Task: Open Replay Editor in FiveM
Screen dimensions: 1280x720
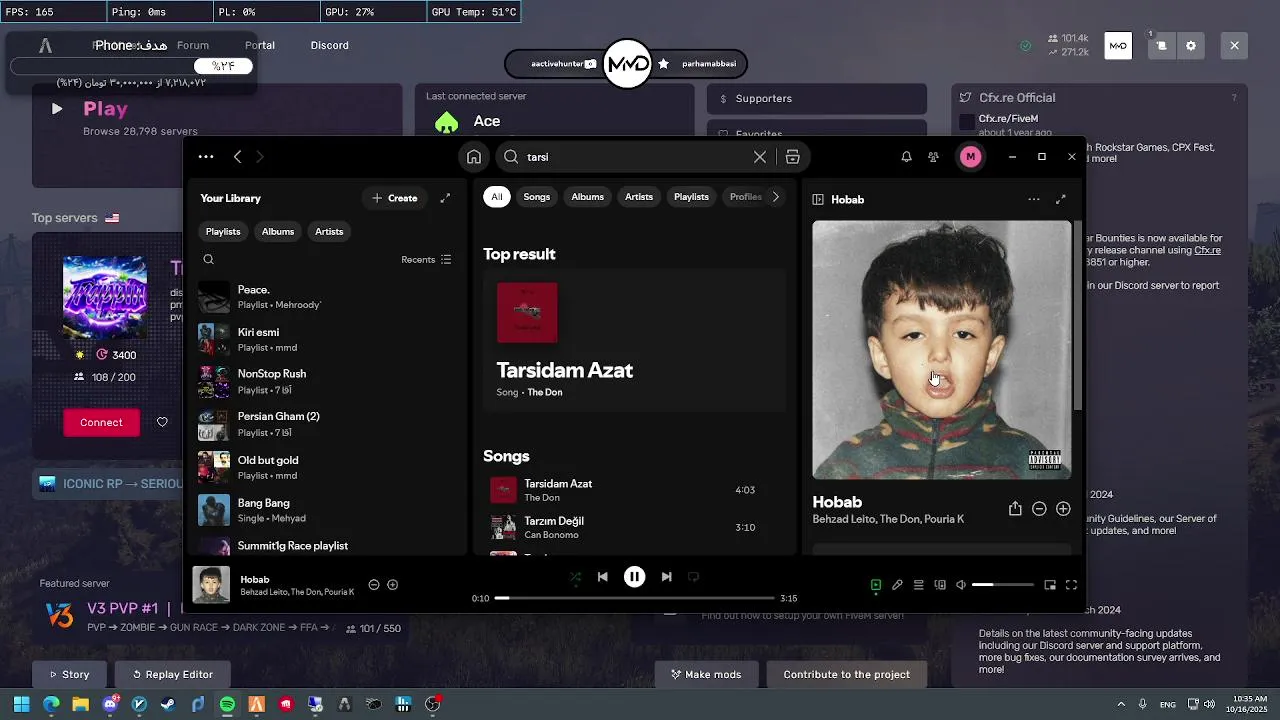Action: (172, 674)
